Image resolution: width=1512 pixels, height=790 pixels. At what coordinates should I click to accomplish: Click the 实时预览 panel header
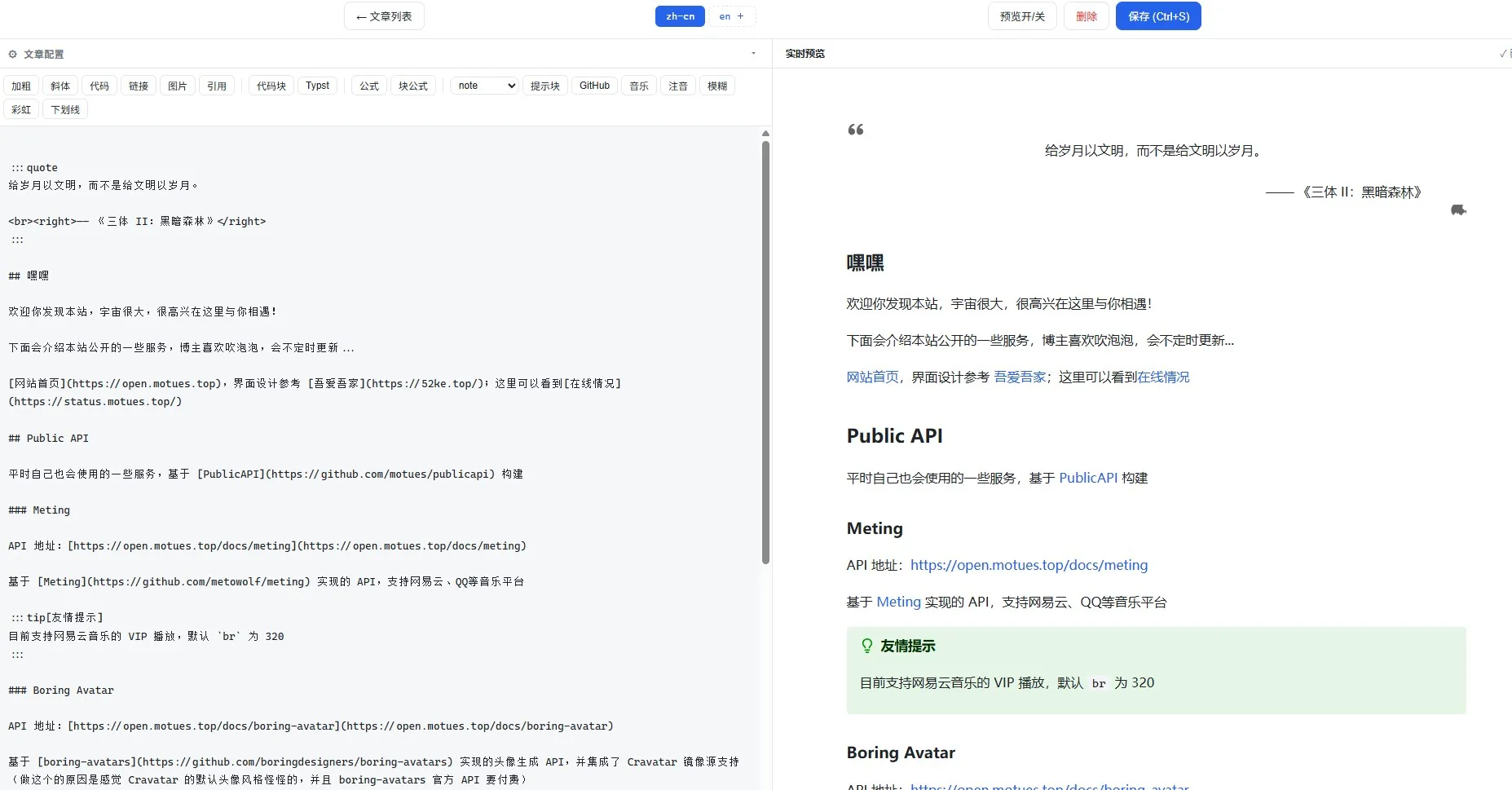[805, 54]
